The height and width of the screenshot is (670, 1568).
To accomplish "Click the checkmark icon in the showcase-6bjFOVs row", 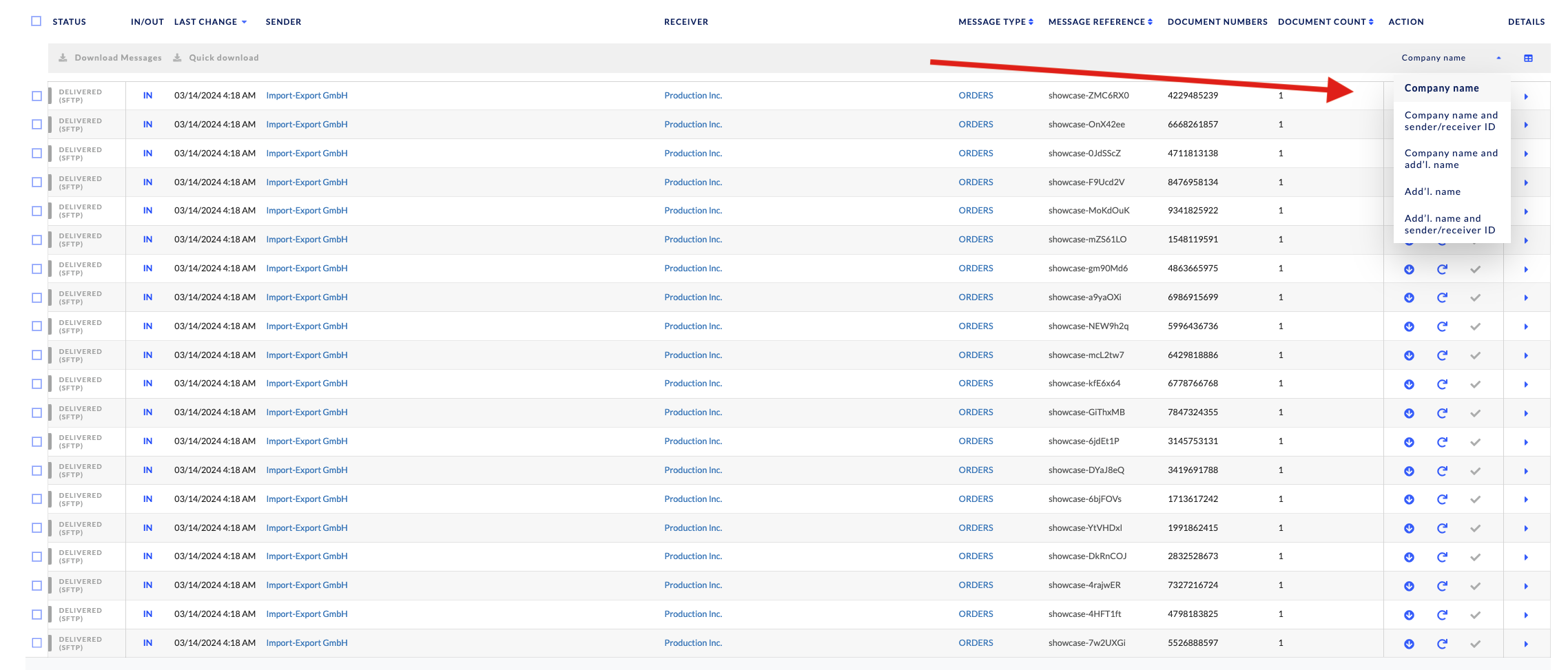I will click(1475, 500).
